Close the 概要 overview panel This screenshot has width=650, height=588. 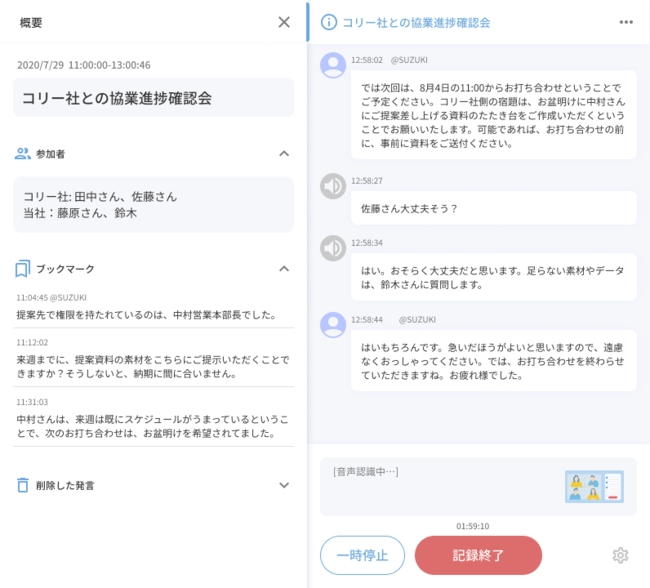[x=284, y=22]
